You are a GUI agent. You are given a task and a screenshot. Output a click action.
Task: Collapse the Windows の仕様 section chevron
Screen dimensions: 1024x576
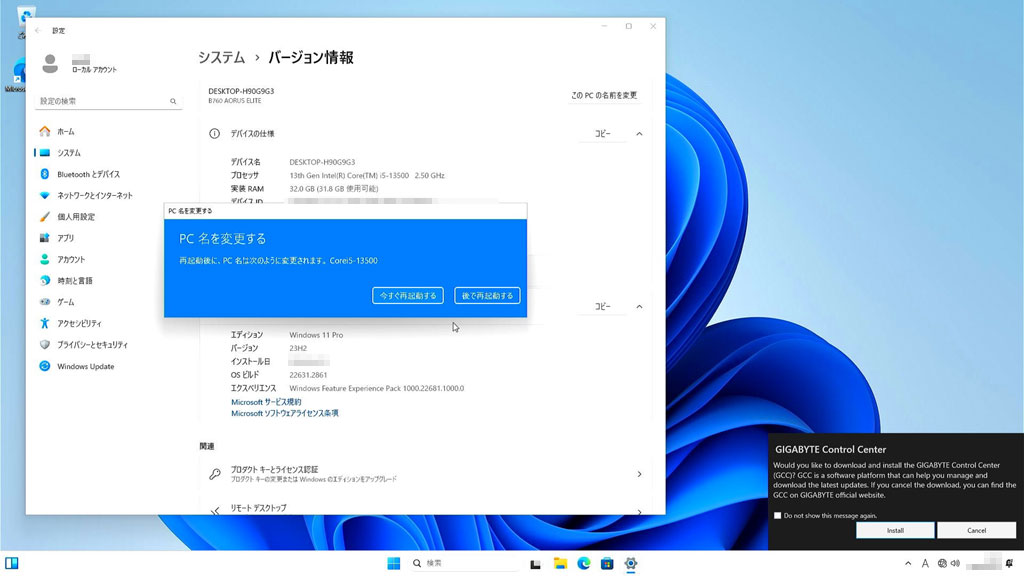coord(639,306)
